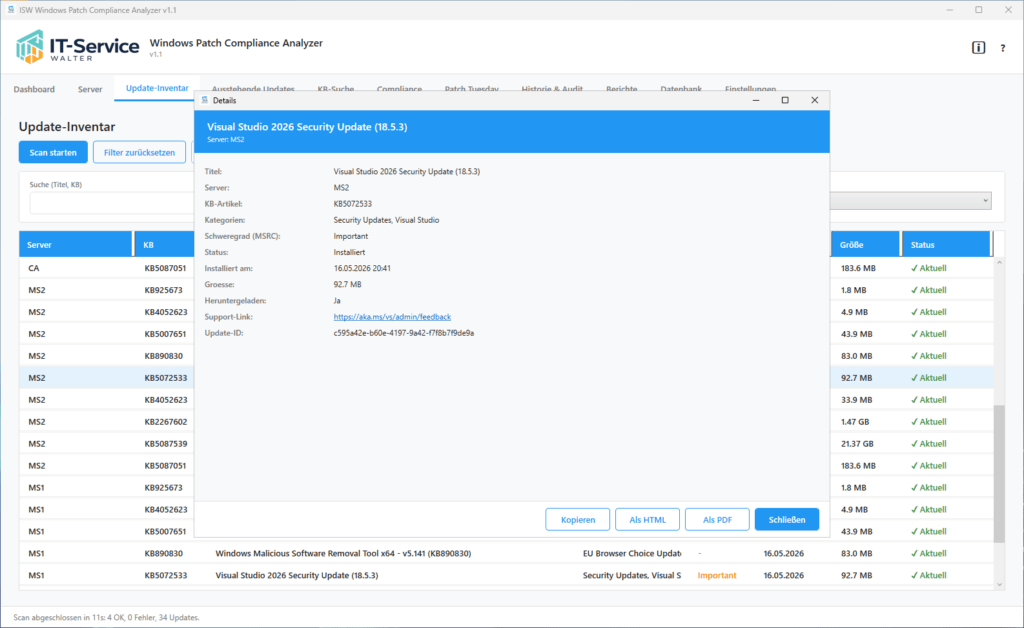This screenshot has height=628, width=1024.
Task: Click the Details dialog title icon
Action: pyautogui.click(x=204, y=100)
